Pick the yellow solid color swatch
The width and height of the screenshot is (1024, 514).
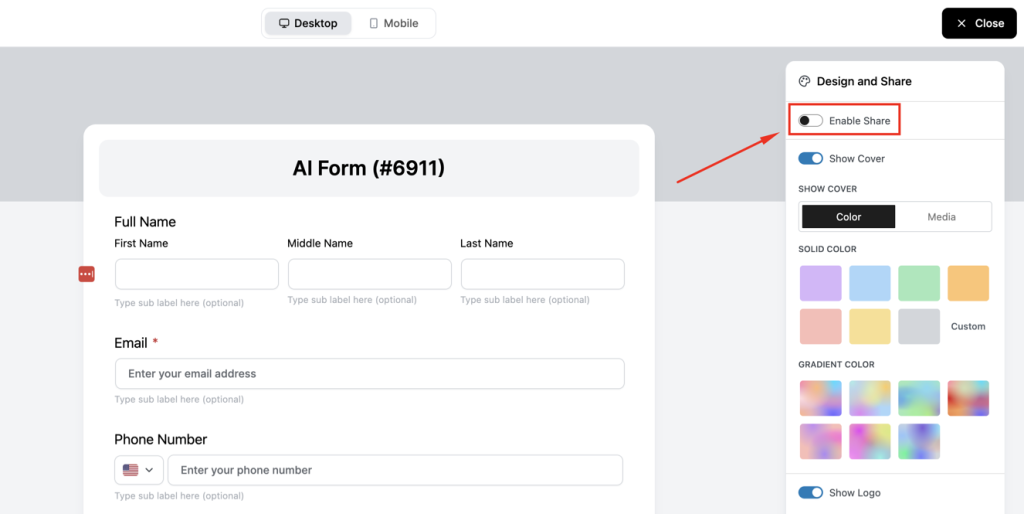coord(870,327)
